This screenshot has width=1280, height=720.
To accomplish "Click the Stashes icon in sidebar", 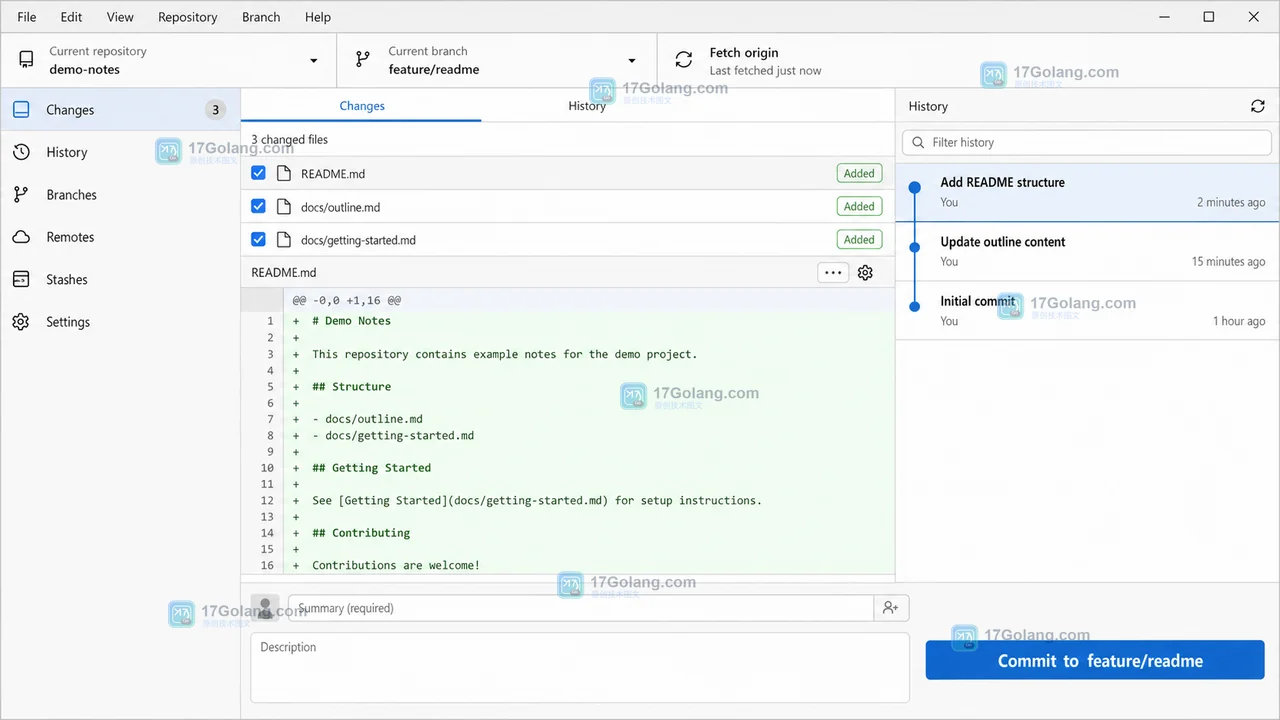I will 21,280.
